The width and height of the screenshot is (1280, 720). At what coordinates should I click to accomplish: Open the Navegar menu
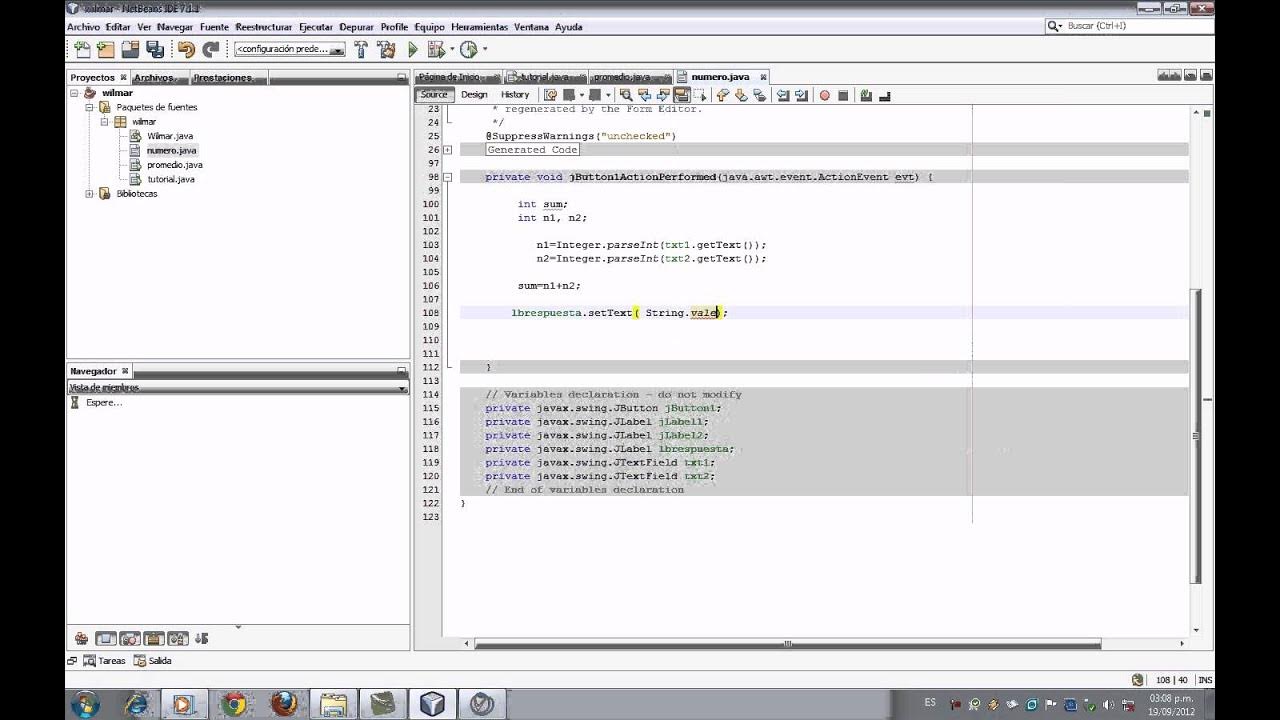[175, 27]
